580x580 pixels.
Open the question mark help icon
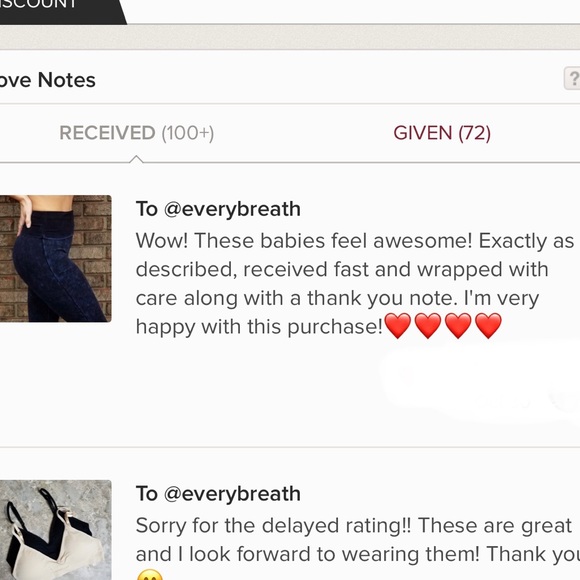(572, 78)
